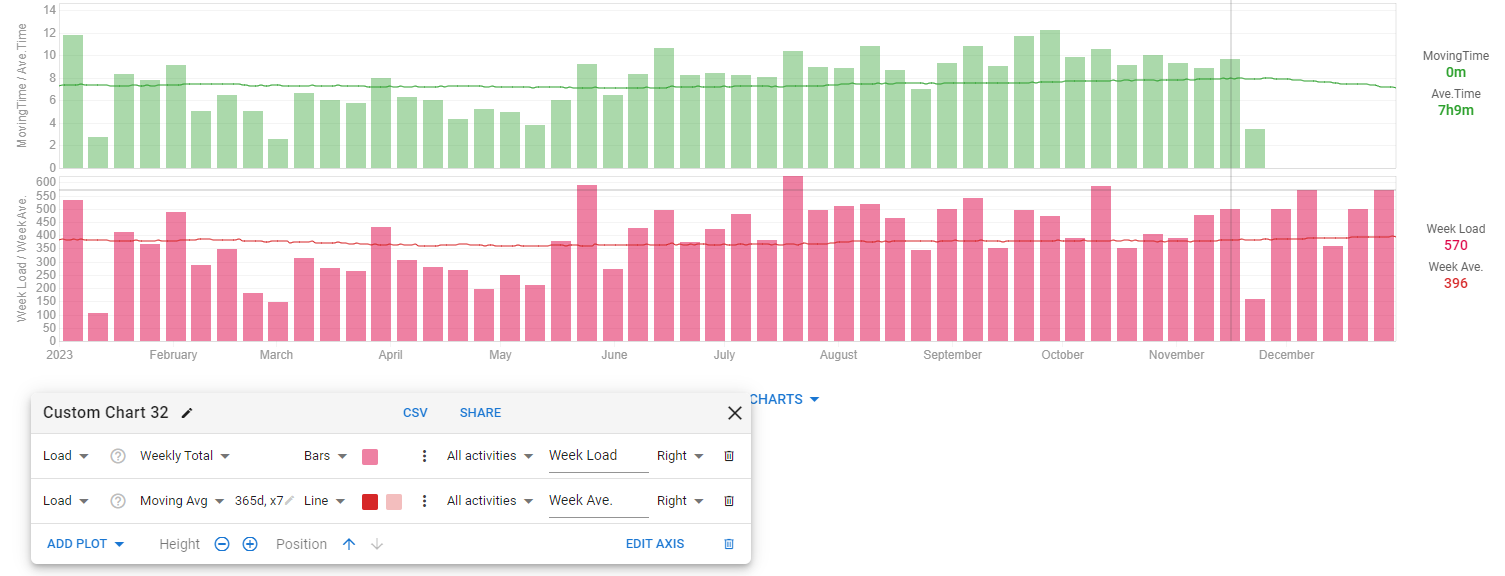Click the Week Load value 570
1505x576 pixels.
[x=1455, y=245]
